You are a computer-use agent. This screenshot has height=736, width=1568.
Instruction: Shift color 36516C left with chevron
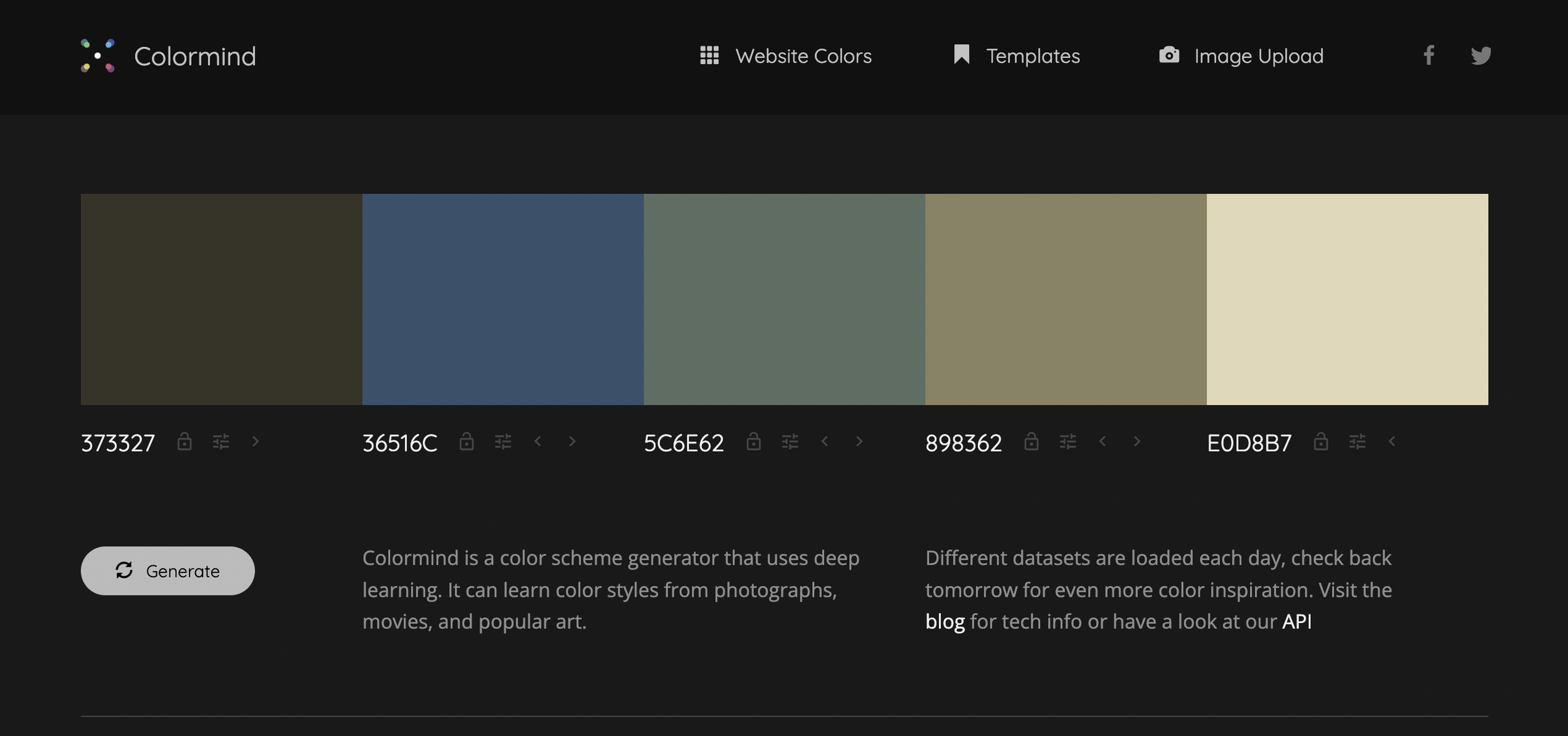click(538, 442)
